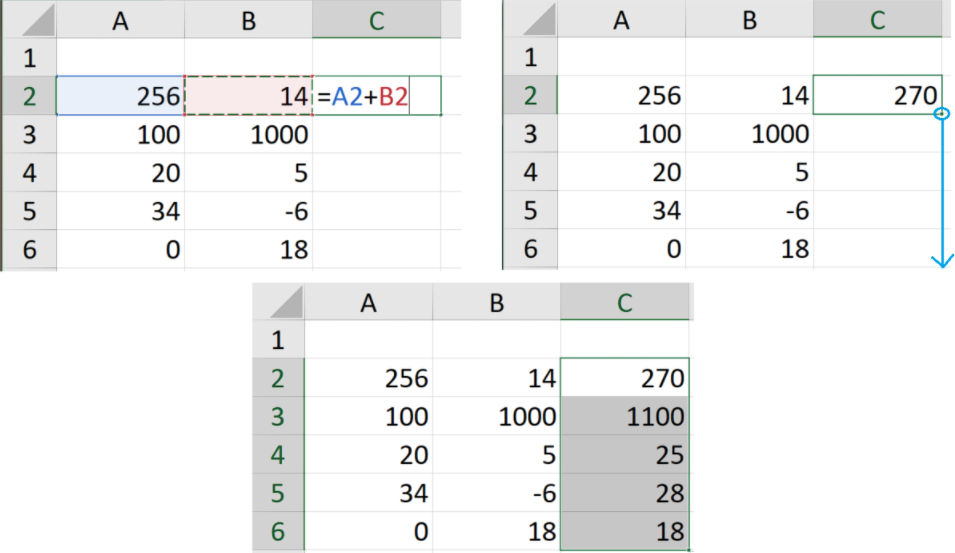Viewport: 955px width, 553px height.
Task: Click the circled fill handle on the 270 cell
Action: point(941,115)
